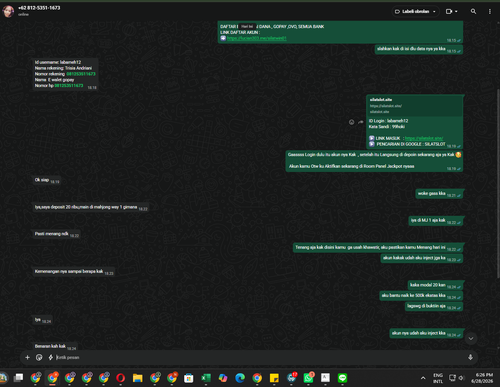
Task: Expand the call options arrow beside camera
Action: pos(456,11)
